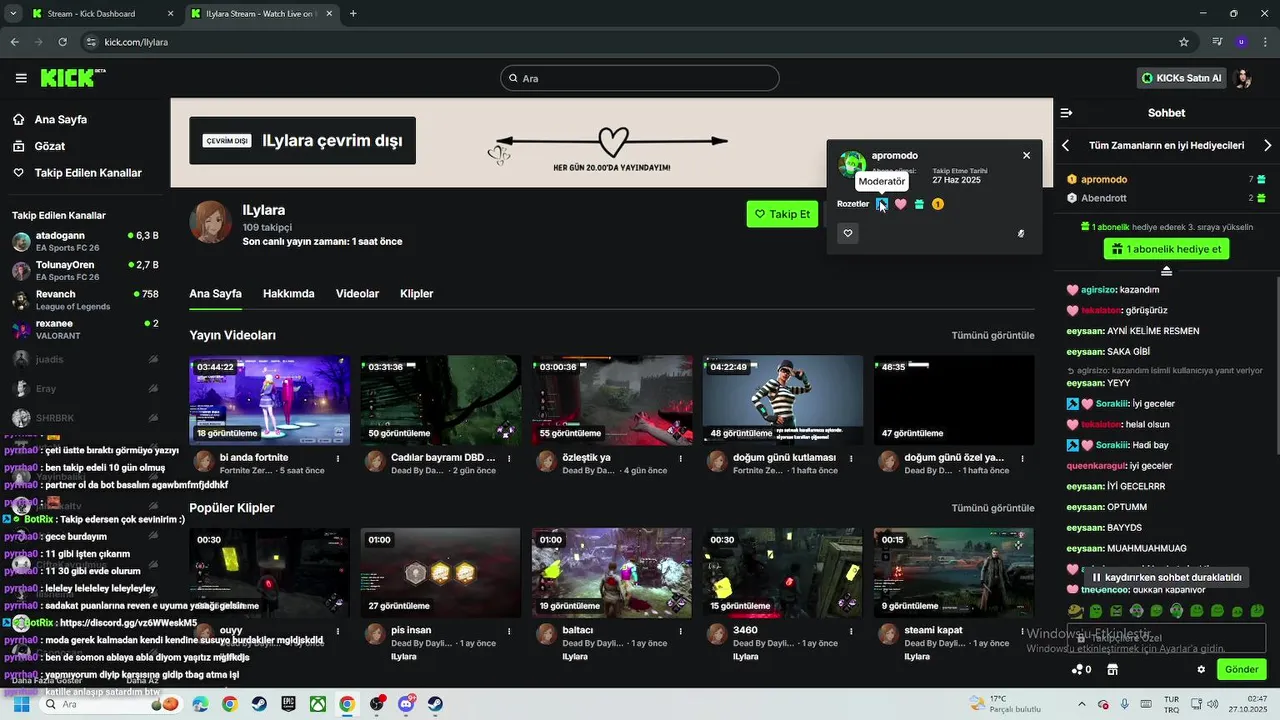Open the 'doğum günü kutlaması' video thumbnail
1280x720 pixels.
(x=783, y=400)
